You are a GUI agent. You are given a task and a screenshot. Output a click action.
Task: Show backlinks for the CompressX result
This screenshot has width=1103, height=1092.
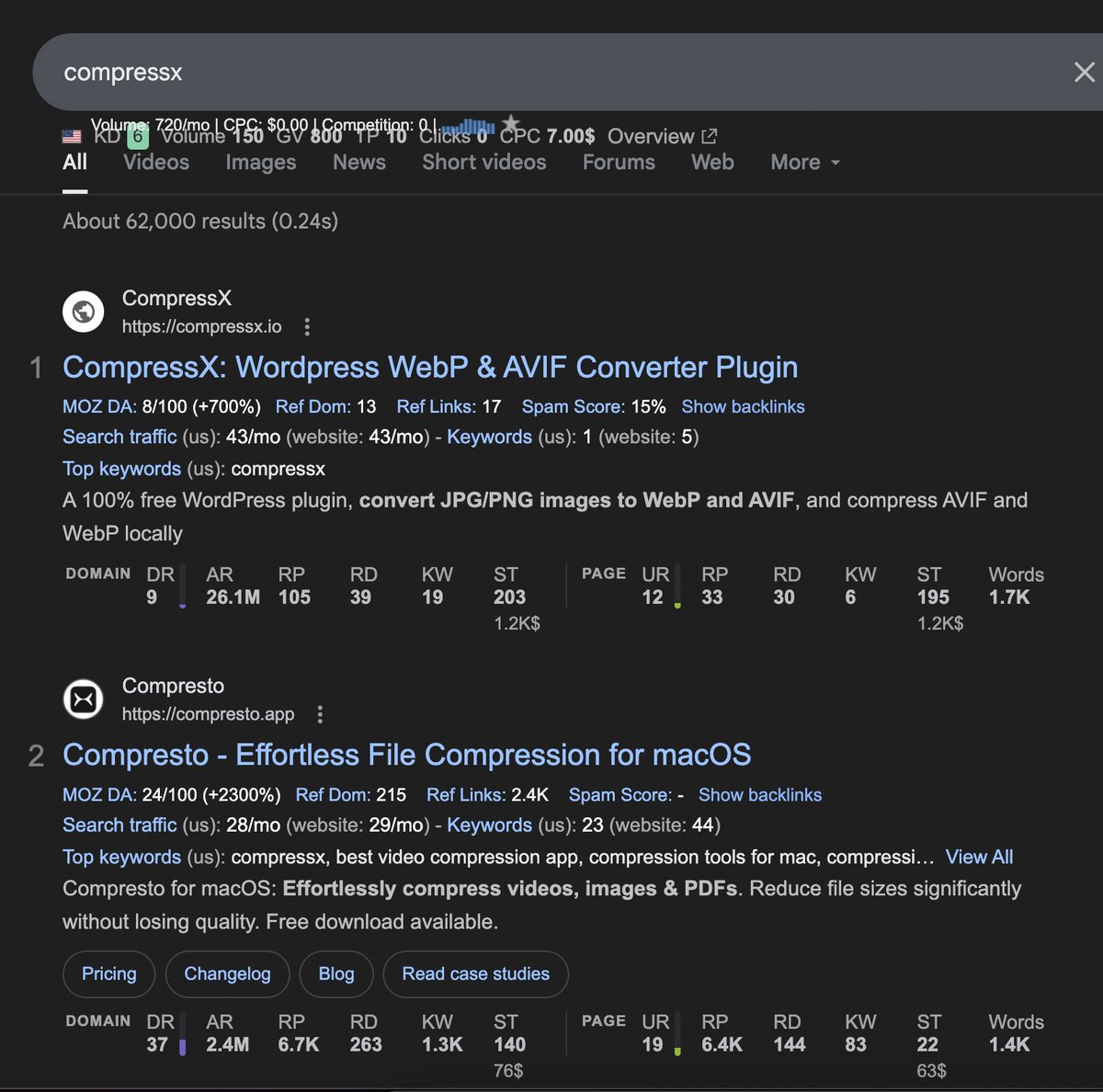(743, 406)
